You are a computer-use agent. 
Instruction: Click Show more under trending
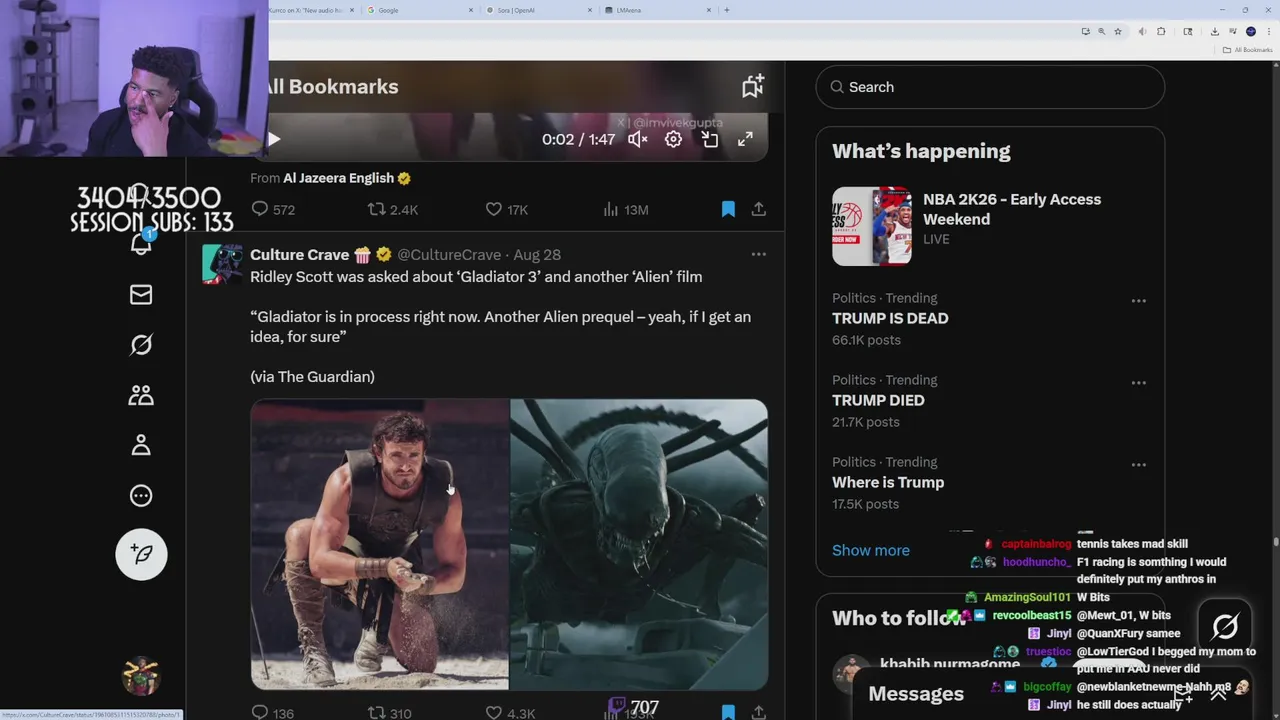pyautogui.click(x=871, y=550)
